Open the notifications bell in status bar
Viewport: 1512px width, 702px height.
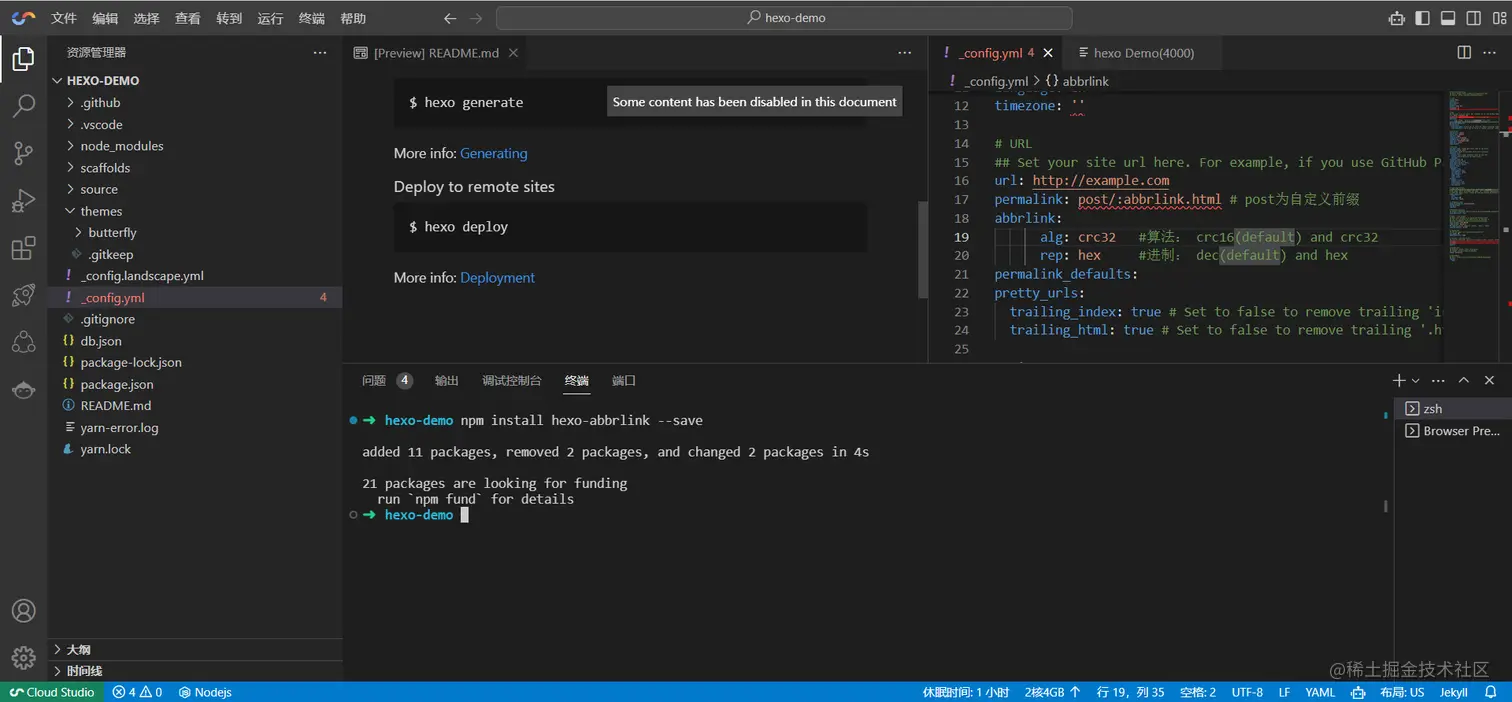(1493, 692)
